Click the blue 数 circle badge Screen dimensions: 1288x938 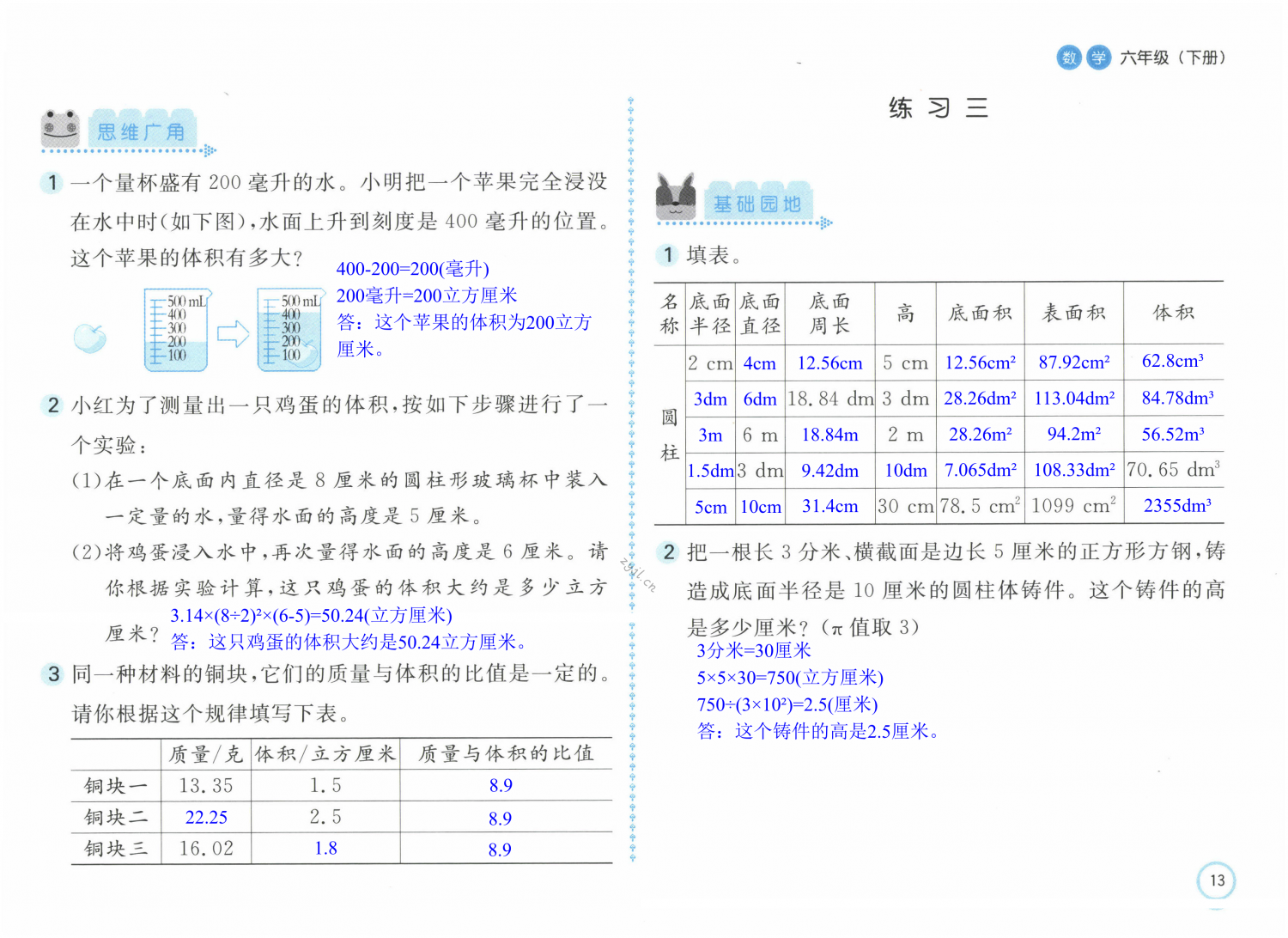pos(1069,58)
